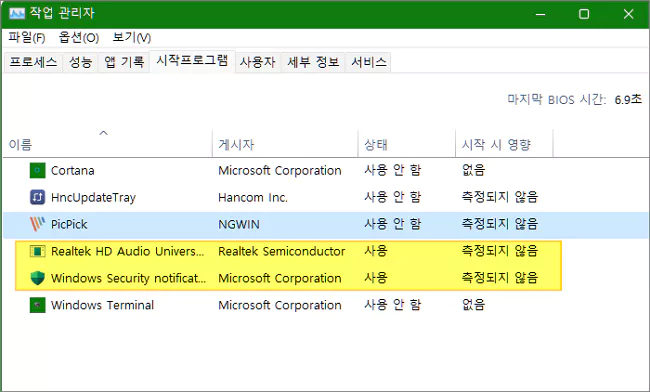Screen dimensions: 650x392
Task: Select Windows Security notificat... entry
Action: (x=129, y=278)
